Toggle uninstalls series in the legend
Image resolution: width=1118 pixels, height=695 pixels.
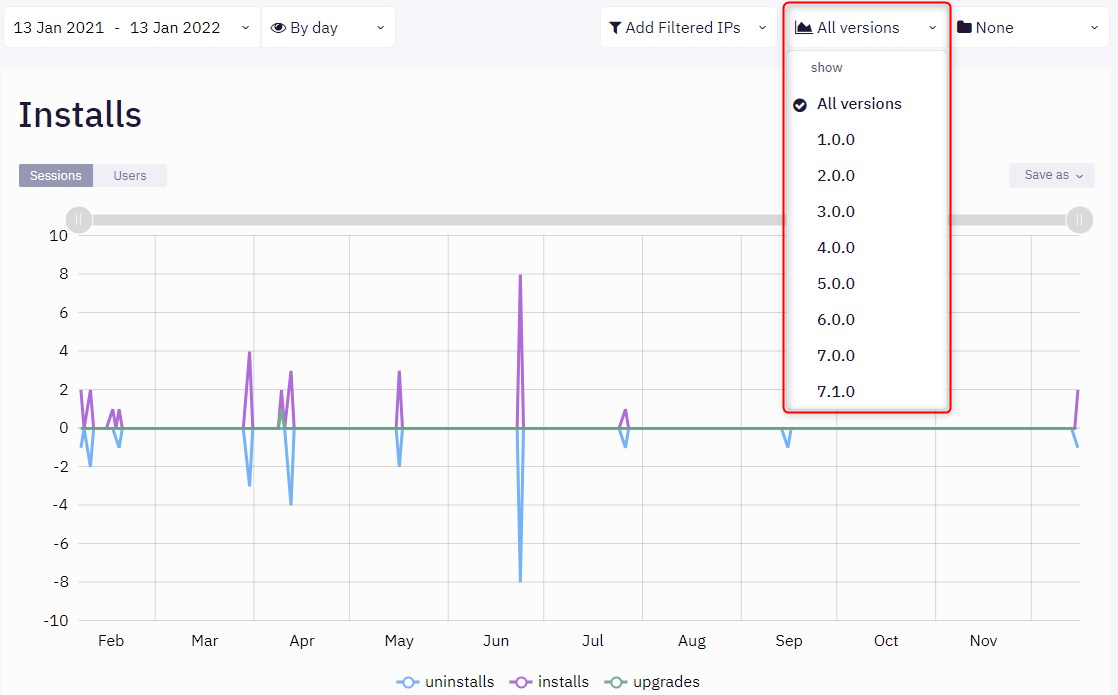click(x=446, y=682)
